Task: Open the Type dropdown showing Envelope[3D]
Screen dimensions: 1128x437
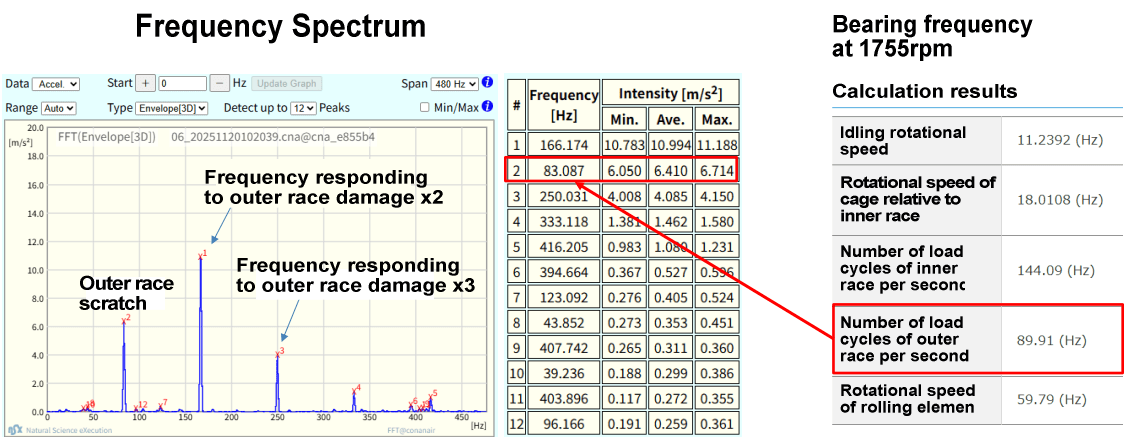Action: click(171, 108)
